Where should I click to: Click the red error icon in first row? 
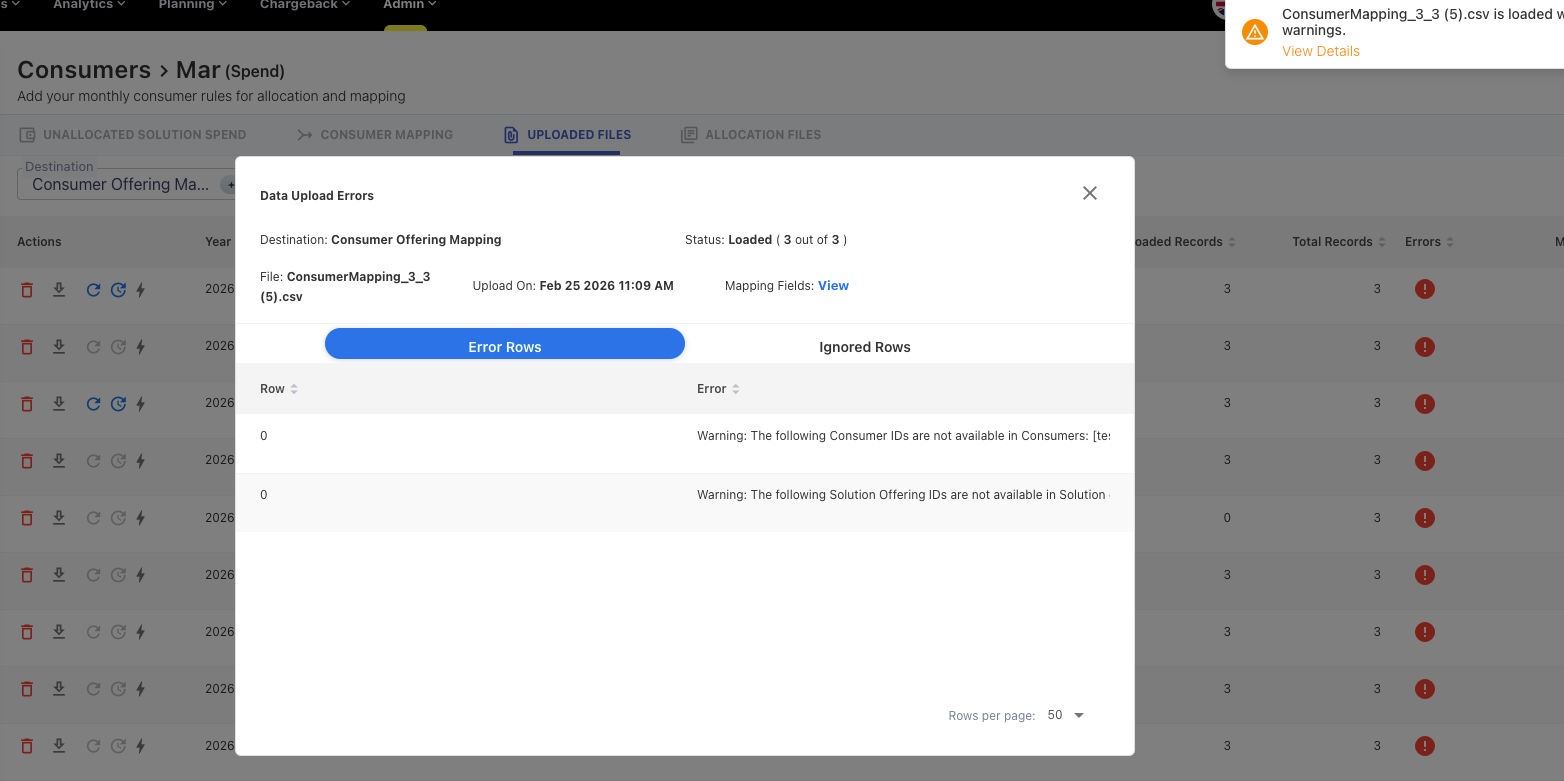(1424, 289)
